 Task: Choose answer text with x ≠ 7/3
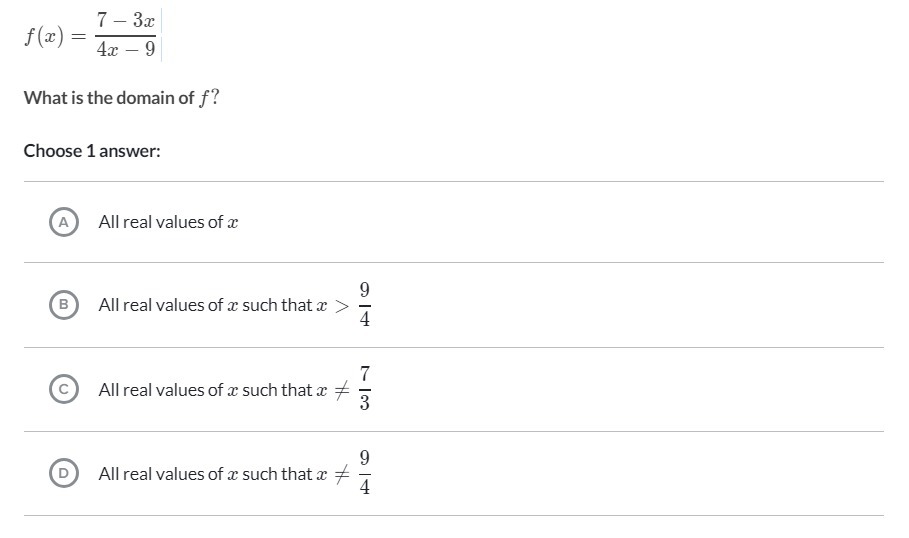(235, 389)
